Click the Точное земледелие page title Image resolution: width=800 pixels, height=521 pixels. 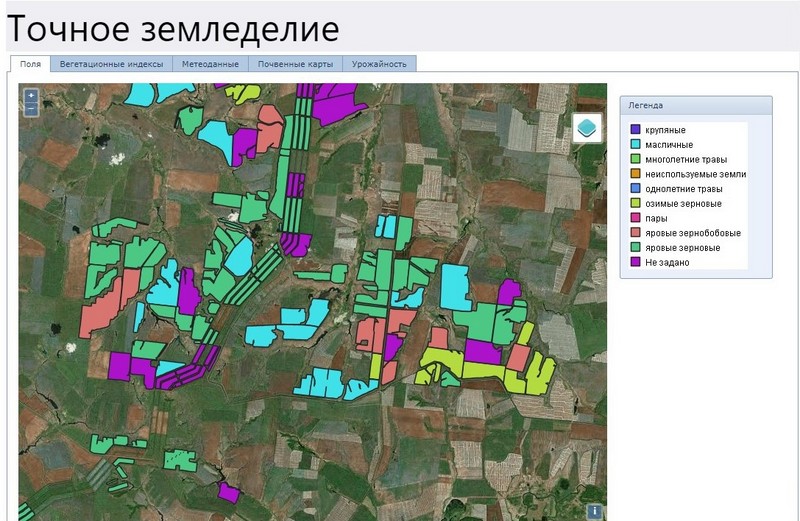(172, 28)
